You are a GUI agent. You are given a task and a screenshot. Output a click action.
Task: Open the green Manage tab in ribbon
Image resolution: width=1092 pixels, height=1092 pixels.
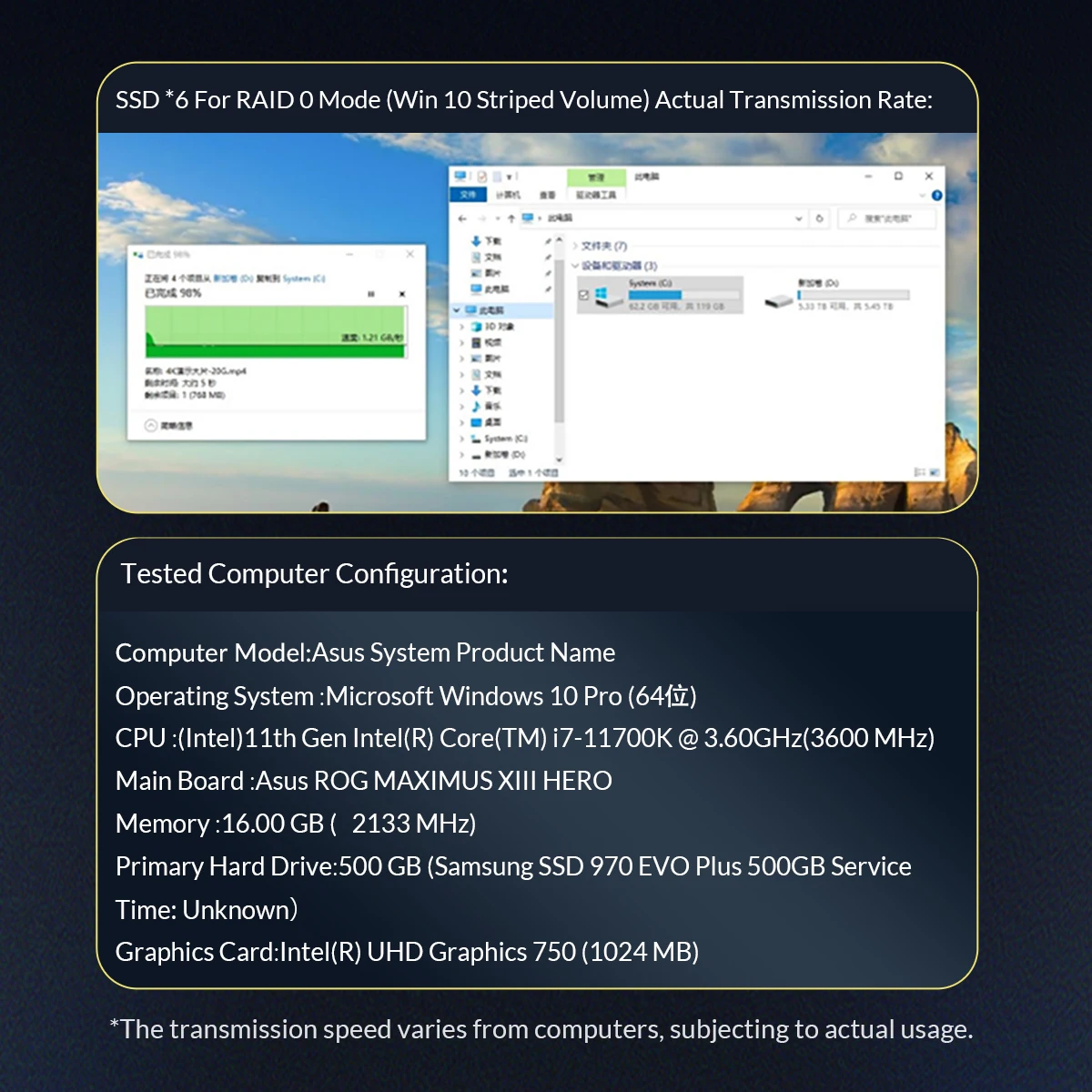pyautogui.click(x=595, y=177)
